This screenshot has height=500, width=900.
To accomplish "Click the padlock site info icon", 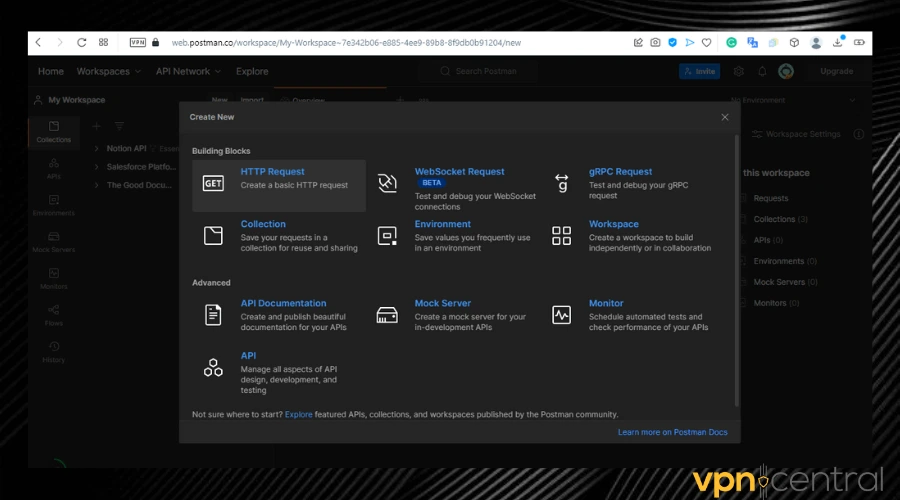I will coord(156,42).
